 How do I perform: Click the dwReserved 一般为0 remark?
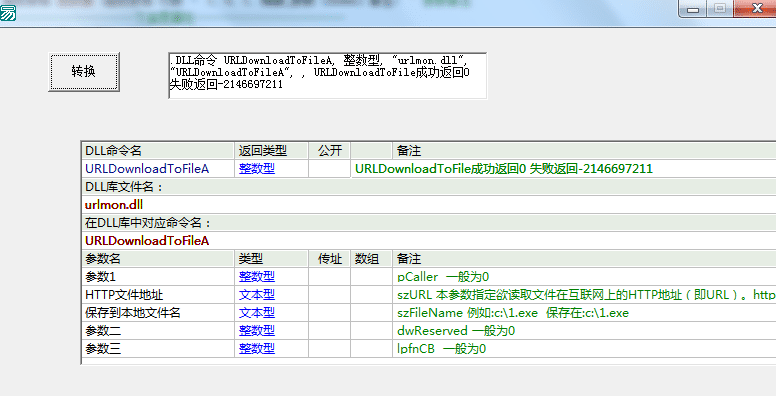[456, 331]
